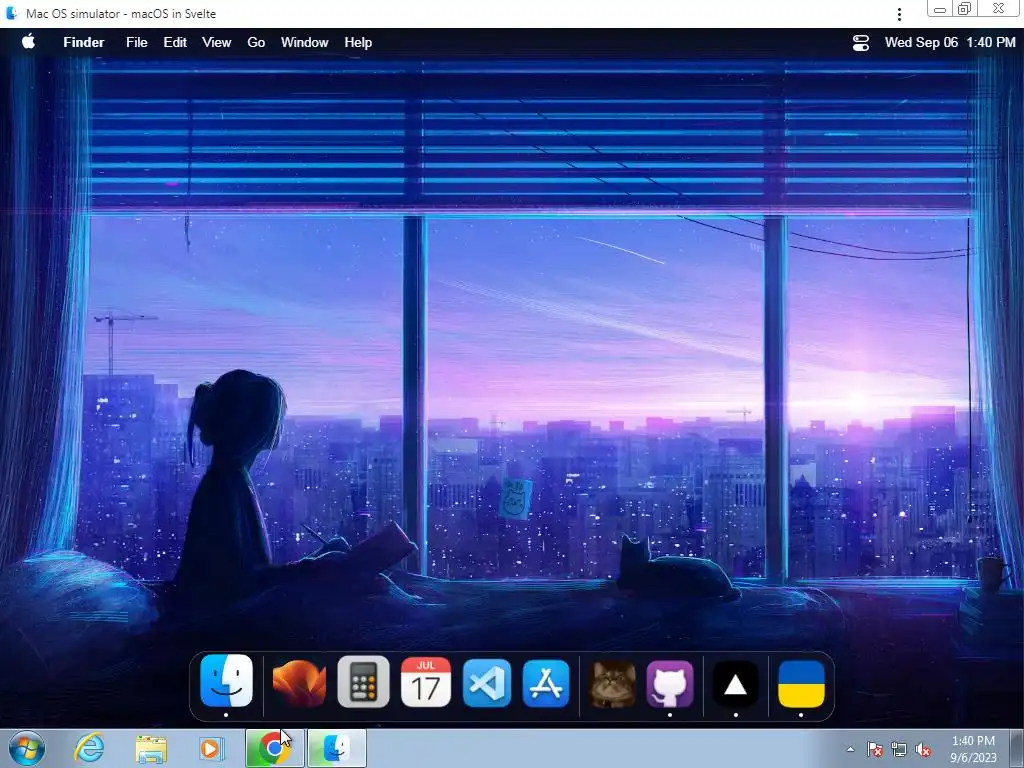Click the Windows Start button
Viewport: 1024px width, 768px height.
click(27, 748)
